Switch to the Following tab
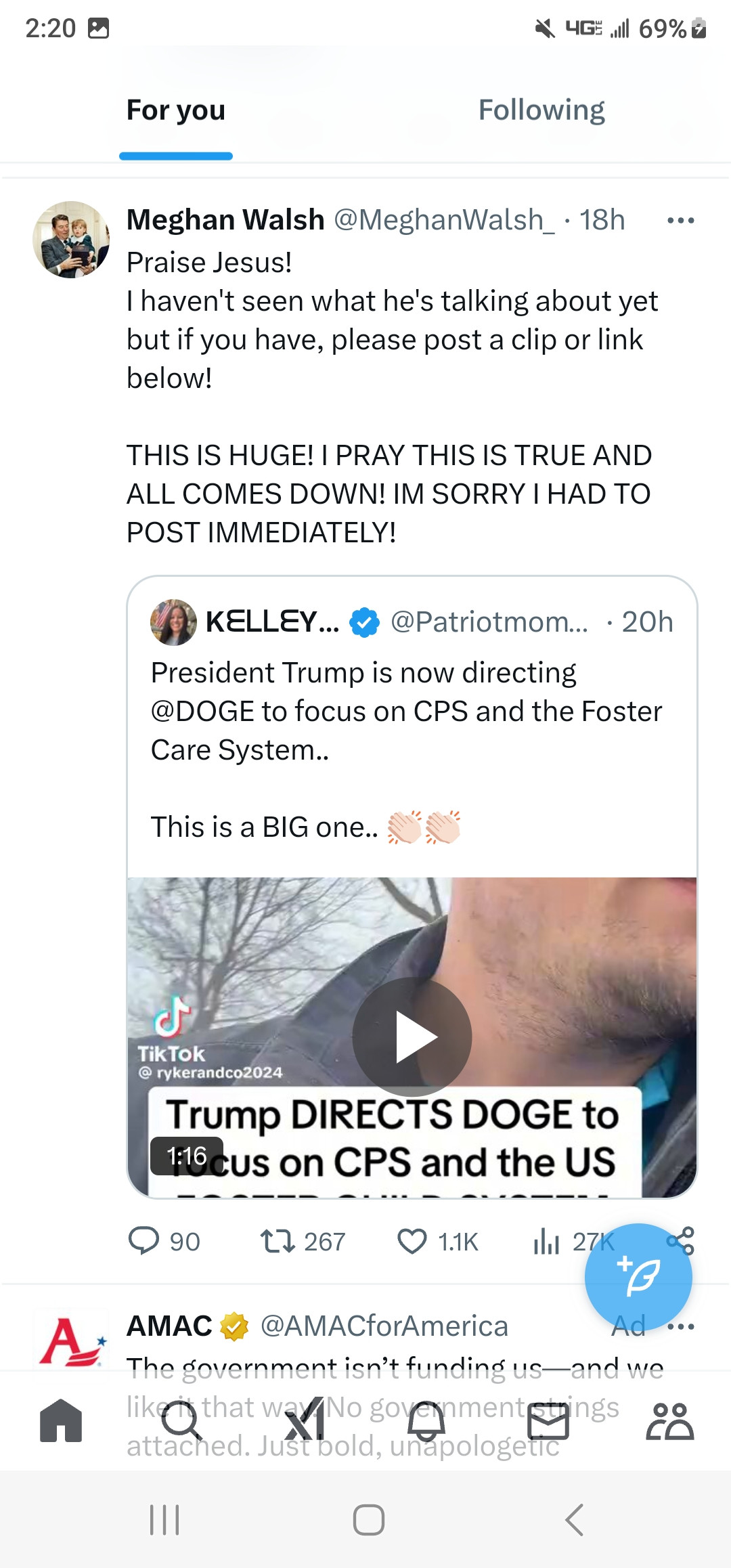The height and width of the screenshot is (1568, 731). coord(541,110)
